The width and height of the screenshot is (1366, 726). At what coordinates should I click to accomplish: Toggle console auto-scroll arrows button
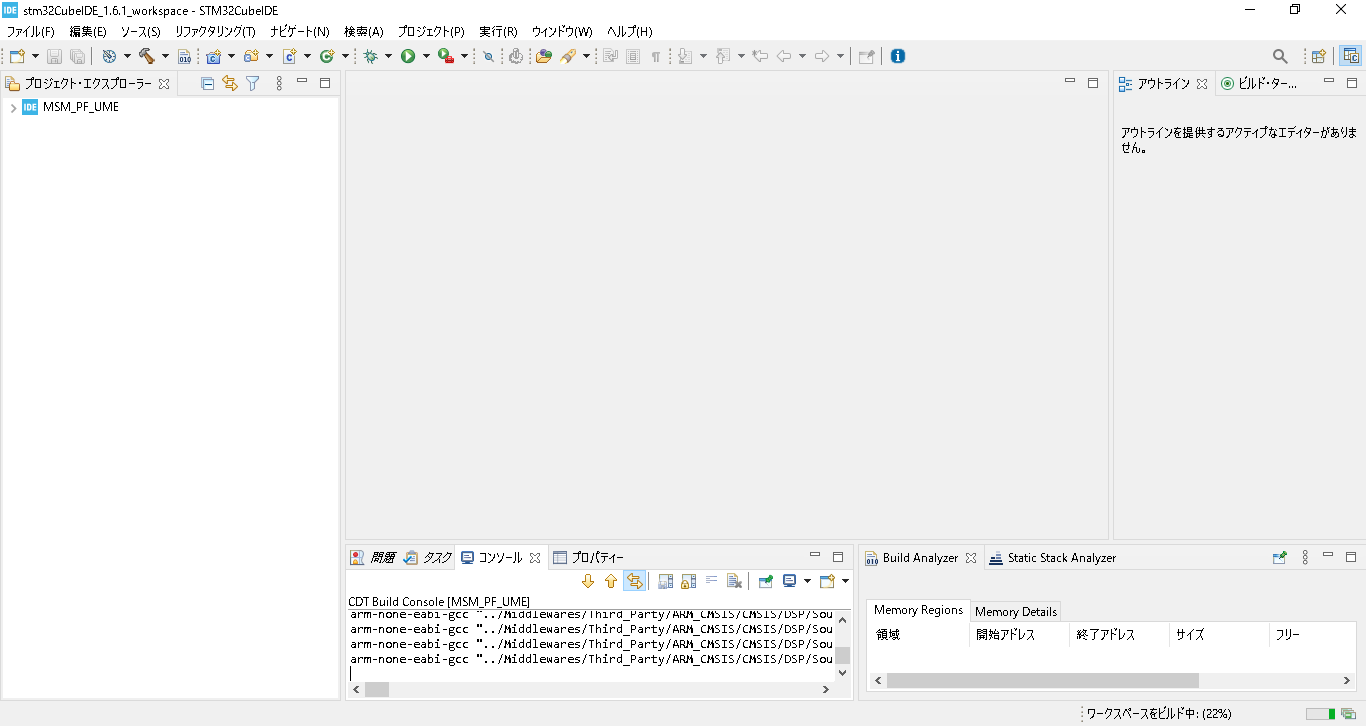[634, 581]
